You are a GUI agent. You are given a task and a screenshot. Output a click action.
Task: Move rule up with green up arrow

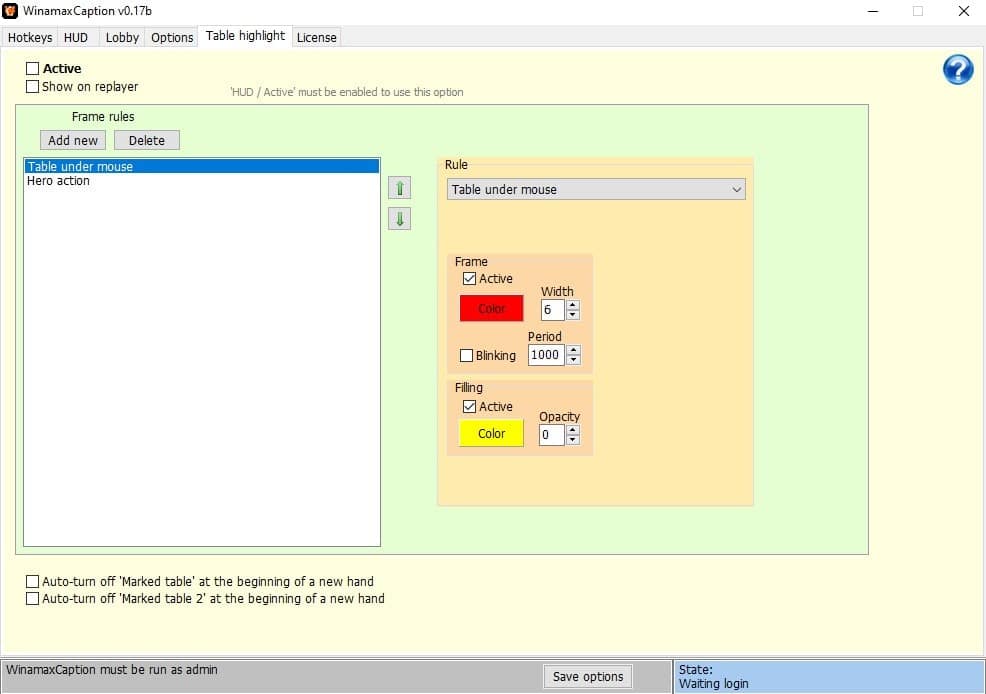(x=399, y=188)
